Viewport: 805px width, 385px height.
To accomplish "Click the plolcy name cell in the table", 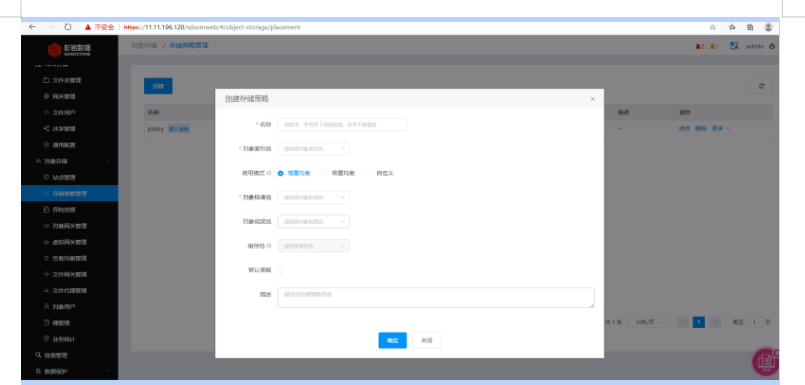I will [x=156, y=129].
